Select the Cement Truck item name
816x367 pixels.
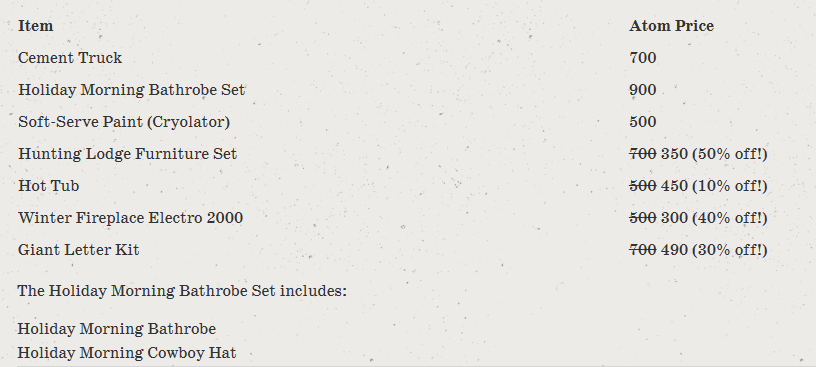point(70,58)
